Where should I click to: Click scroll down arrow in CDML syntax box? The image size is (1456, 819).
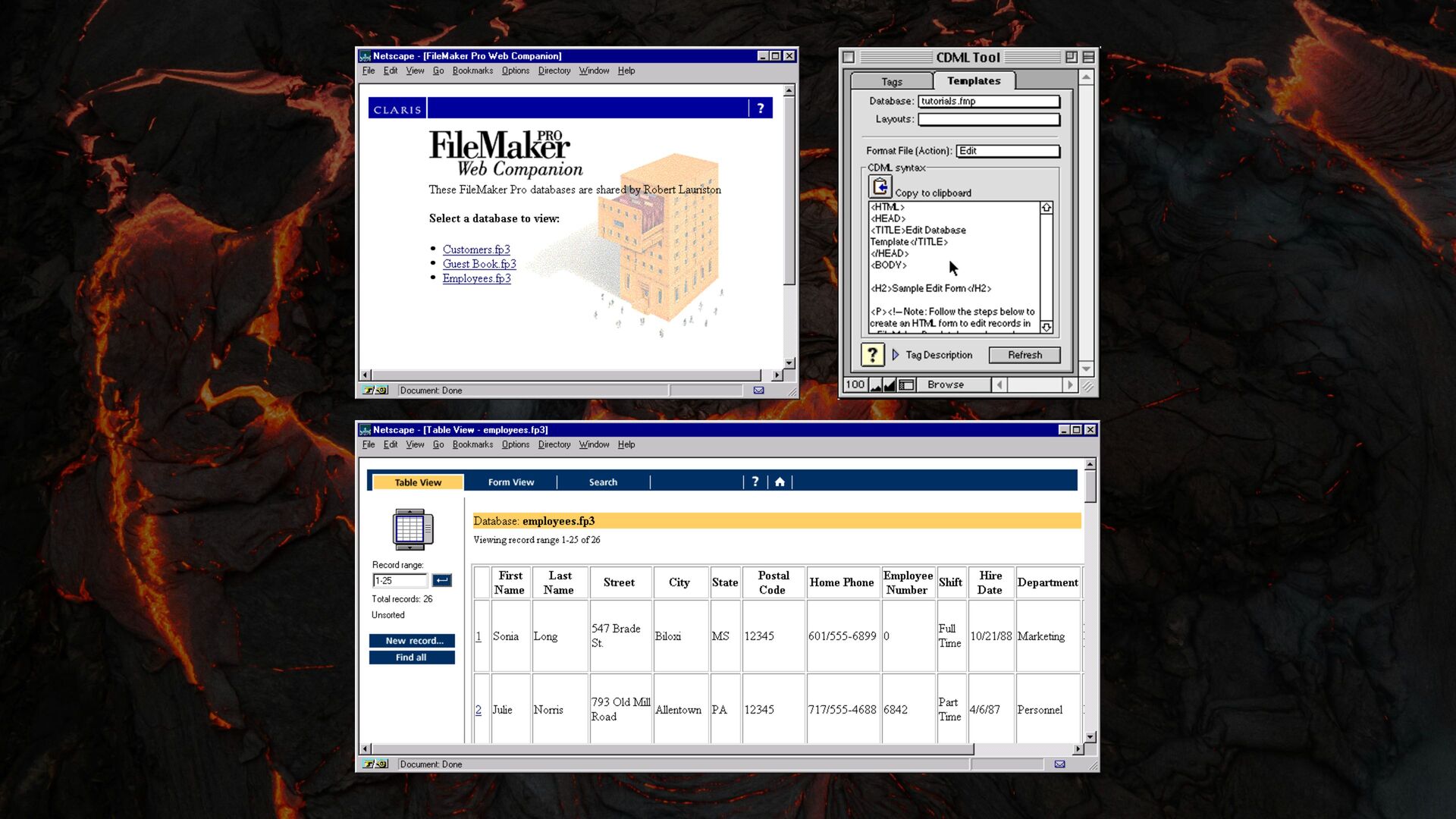click(1046, 327)
